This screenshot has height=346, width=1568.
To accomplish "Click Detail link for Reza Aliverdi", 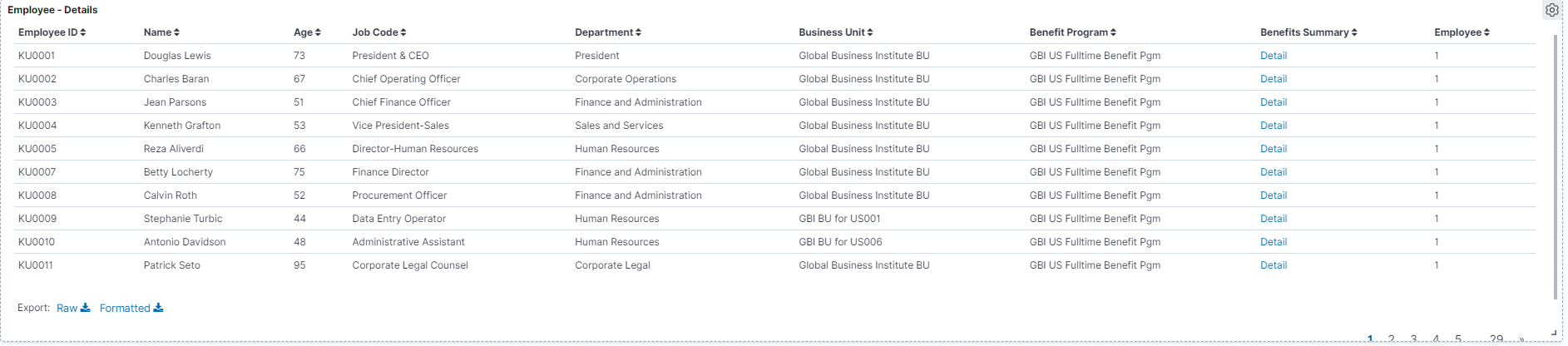I will (x=1274, y=149).
